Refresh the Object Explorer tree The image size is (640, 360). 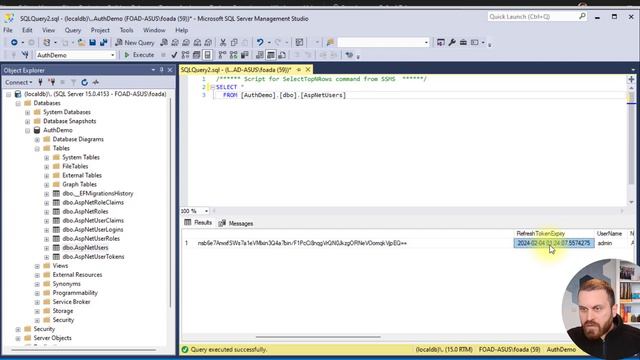(x=84, y=82)
